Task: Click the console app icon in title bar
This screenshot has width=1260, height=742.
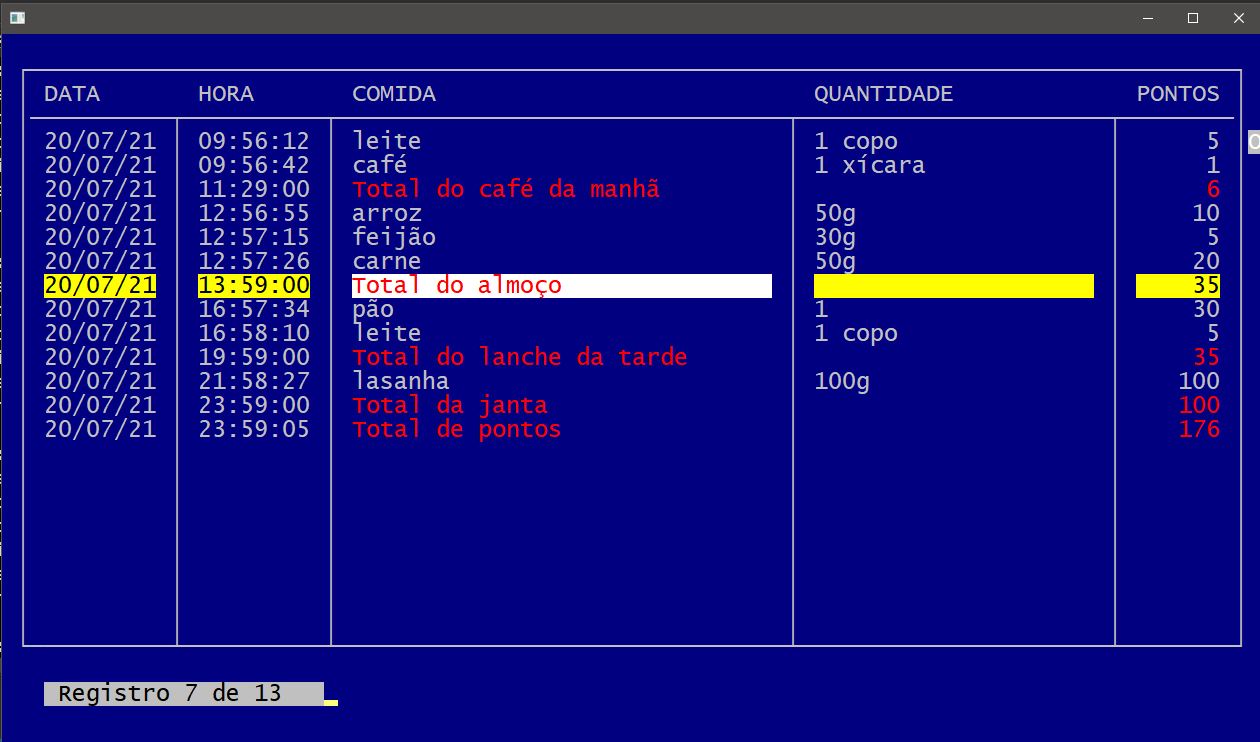Action: 17,17
